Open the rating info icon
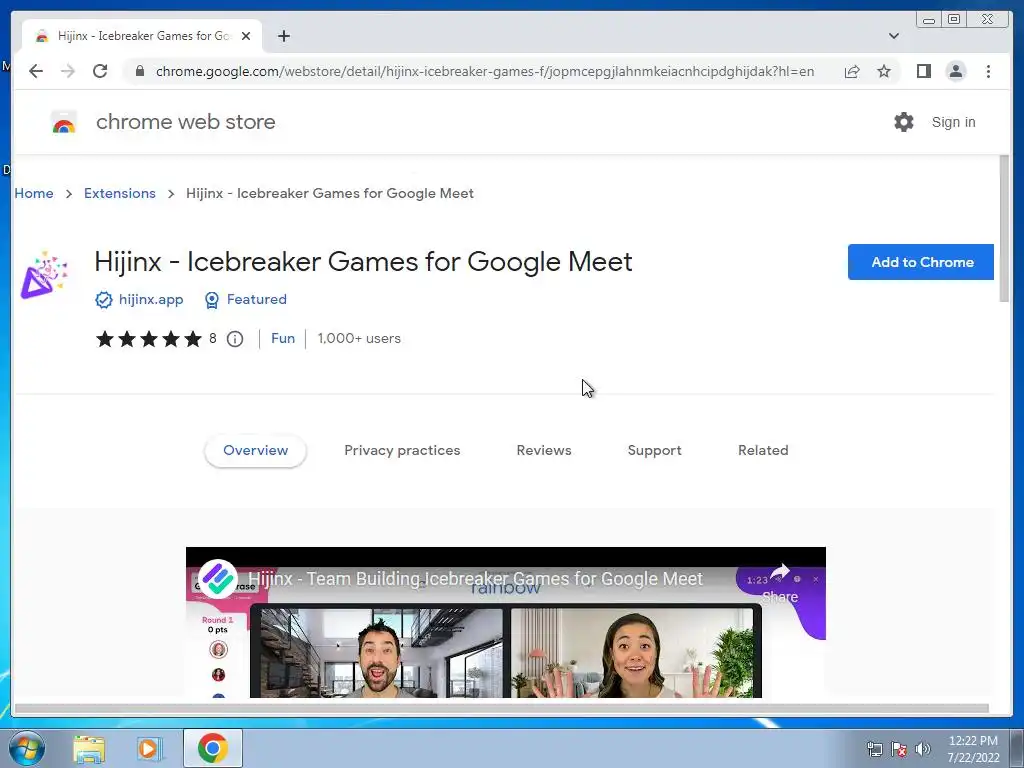This screenshot has width=1024, height=768. (x=235, y=339)
